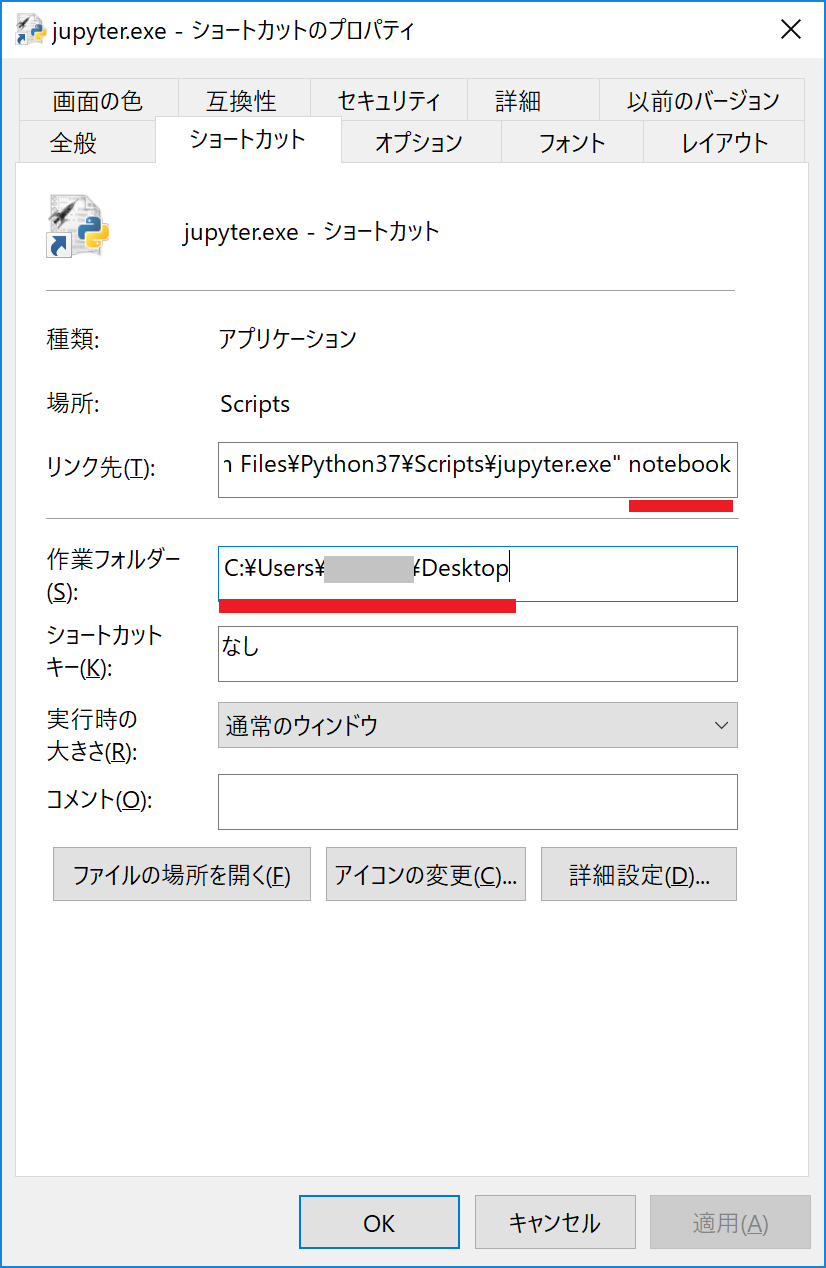This screenshot has height=1268, width=826.
Task: Click the リンク先(T): label
Action: point(102,468)
